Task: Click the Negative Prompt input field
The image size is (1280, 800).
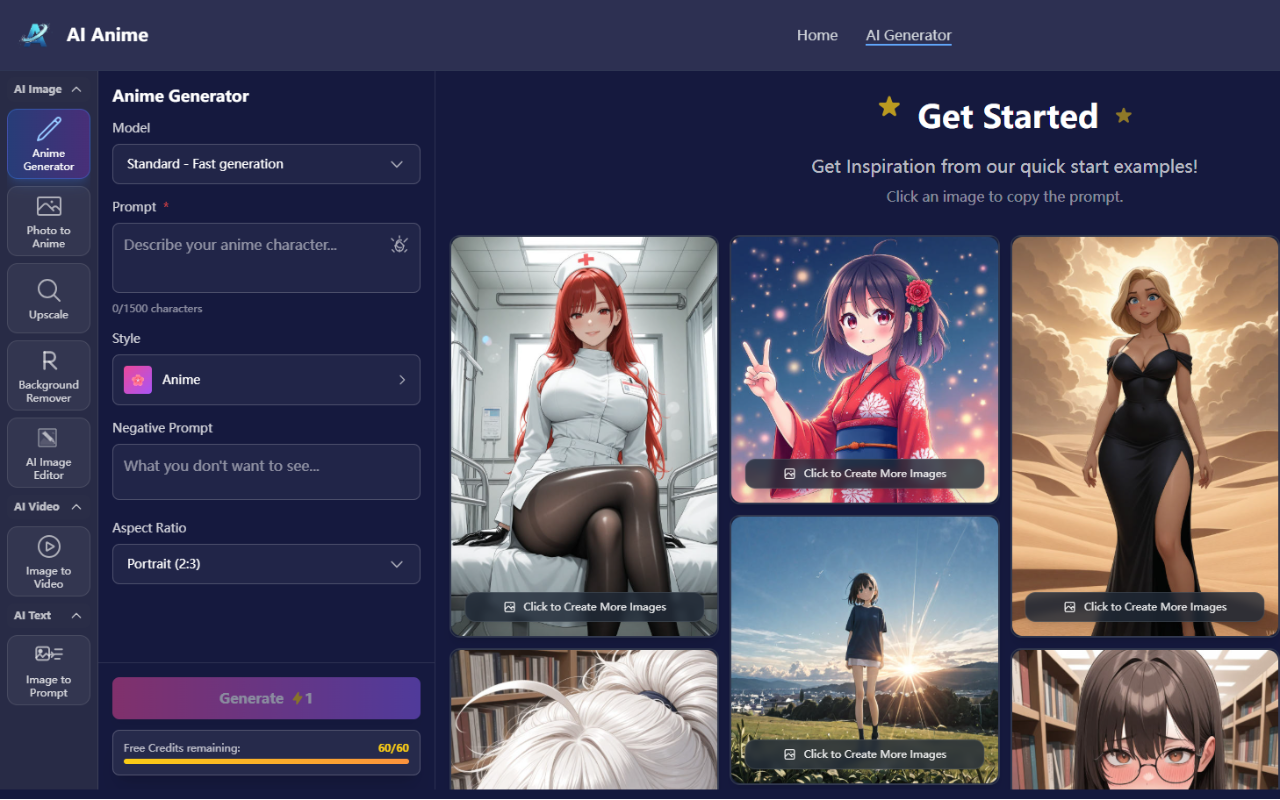Action: (x=265, y=471)
